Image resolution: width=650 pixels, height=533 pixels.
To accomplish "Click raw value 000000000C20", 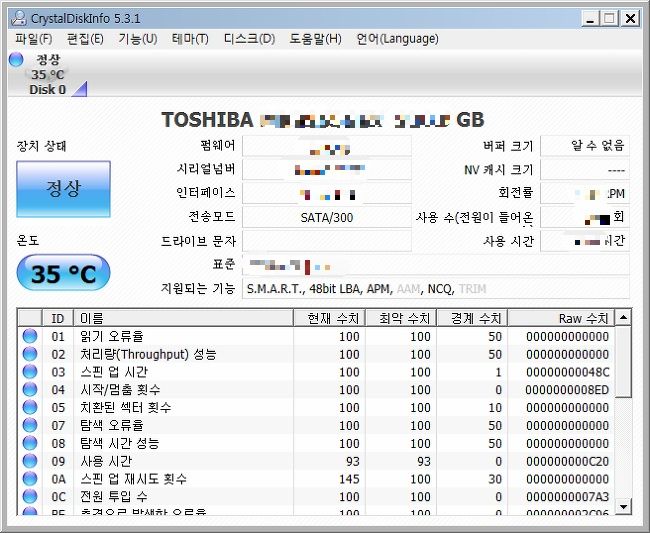I will coord(568,461).
